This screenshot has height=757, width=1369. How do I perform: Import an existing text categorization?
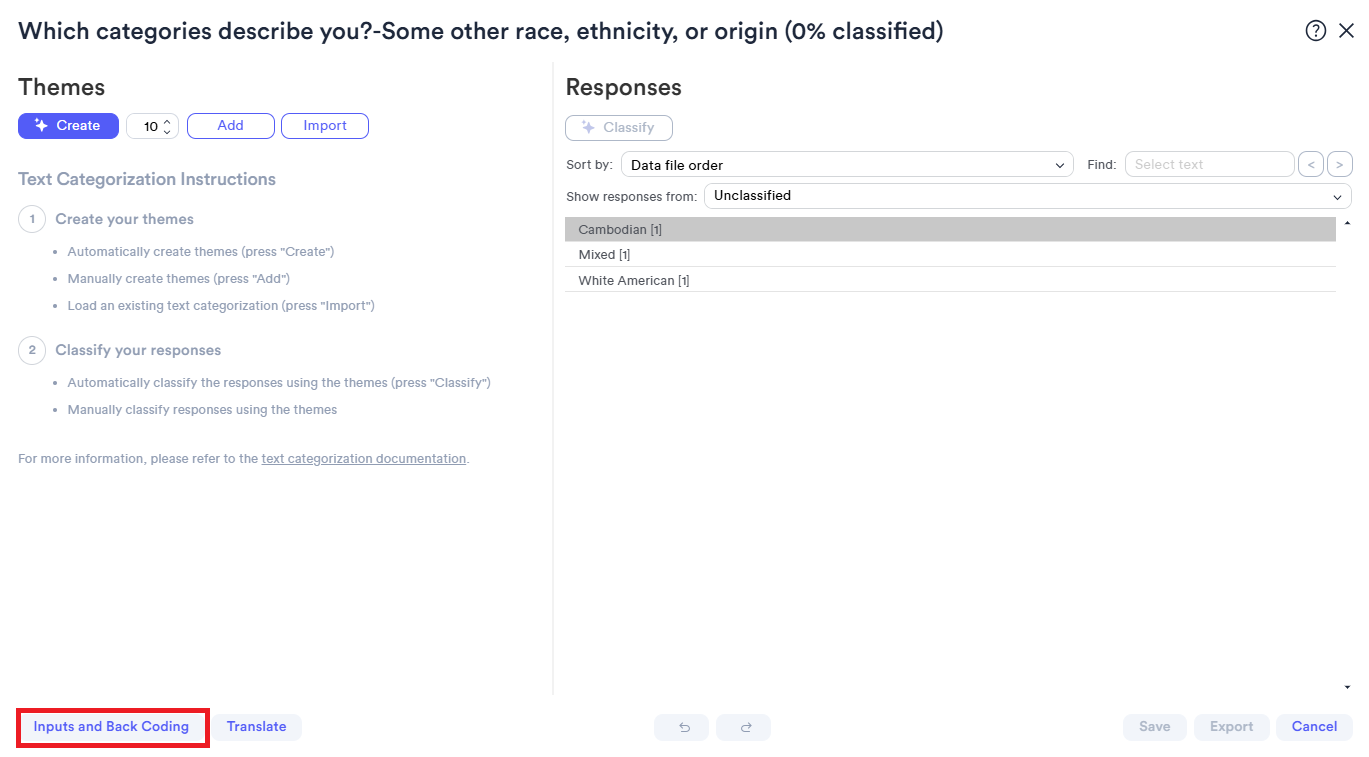(x=325, y=126)
